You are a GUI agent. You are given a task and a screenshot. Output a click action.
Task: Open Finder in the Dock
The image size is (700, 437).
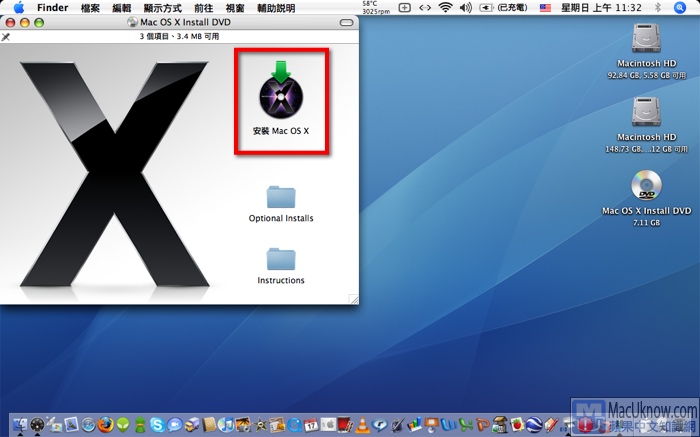point(20,425)
